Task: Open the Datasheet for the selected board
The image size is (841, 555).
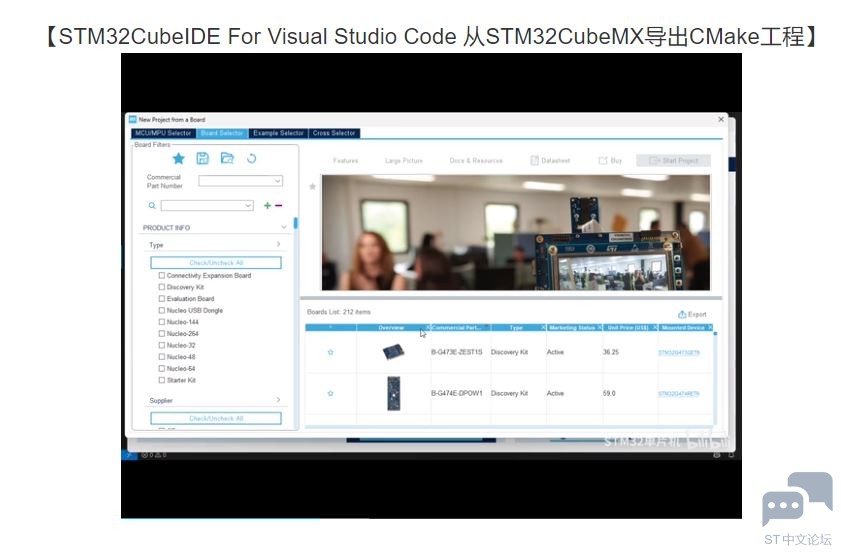Action: click(550, 160)
